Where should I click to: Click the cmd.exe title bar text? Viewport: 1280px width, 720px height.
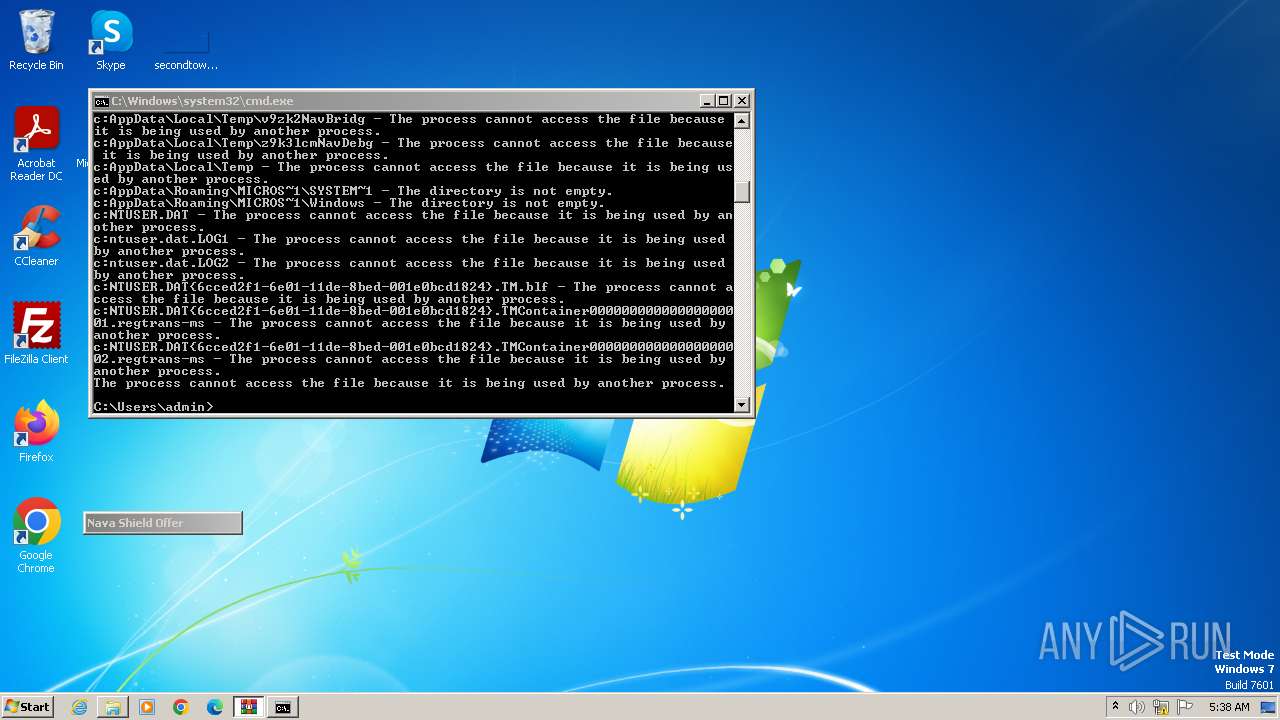pos(202,101)
